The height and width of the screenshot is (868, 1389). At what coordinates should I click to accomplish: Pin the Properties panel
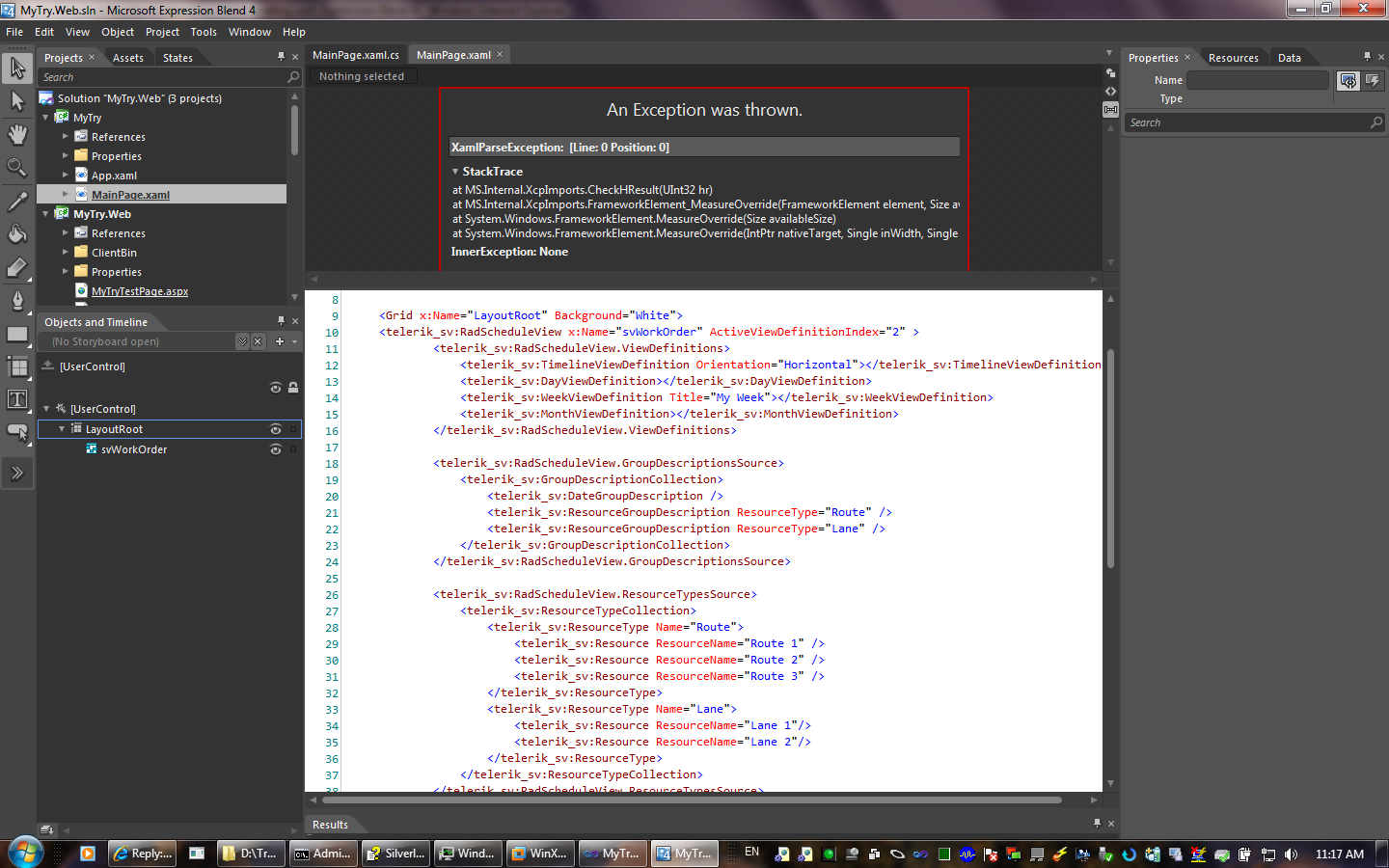[1367, 57]
